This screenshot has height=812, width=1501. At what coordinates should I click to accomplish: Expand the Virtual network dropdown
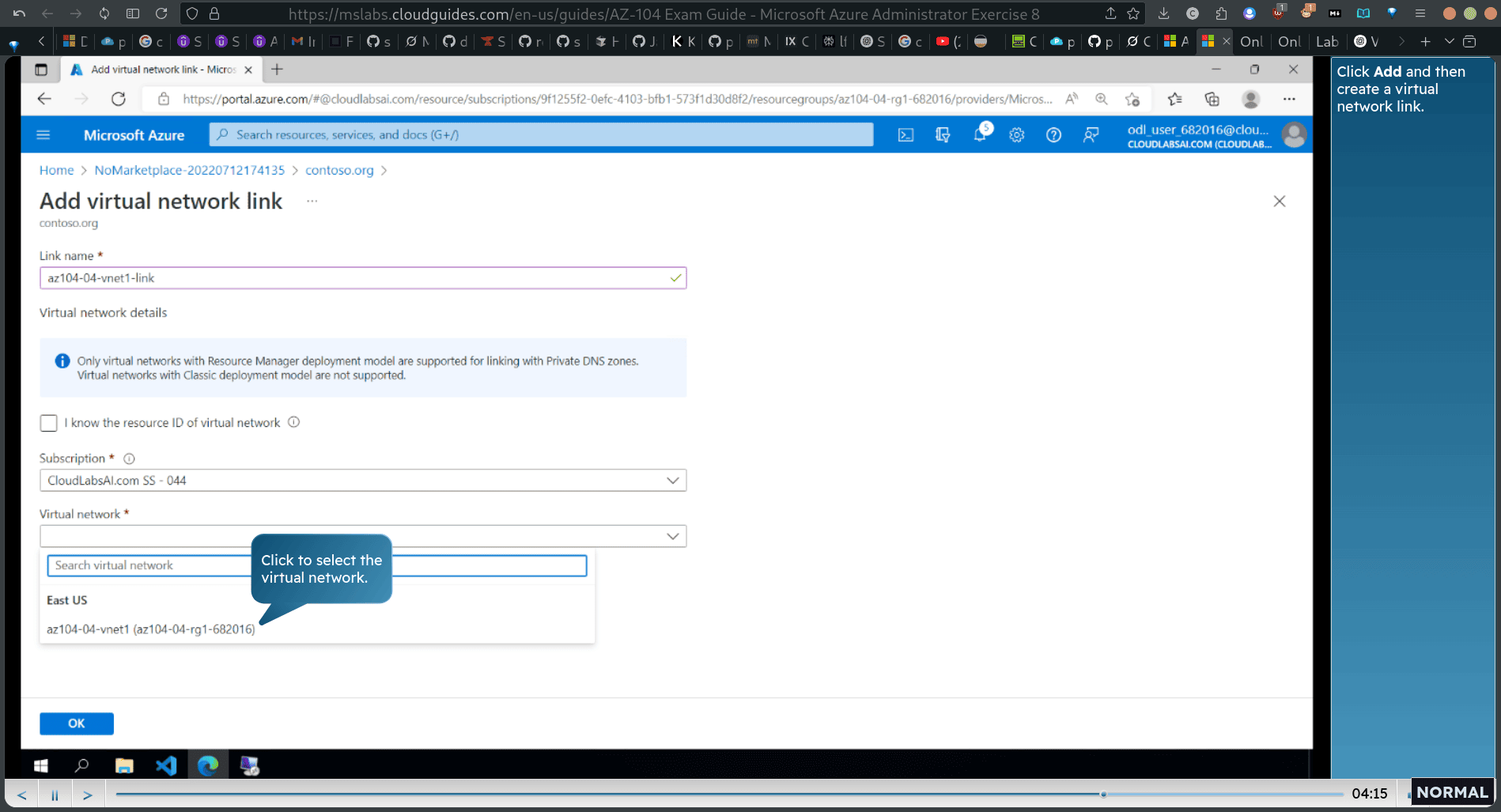363,536
